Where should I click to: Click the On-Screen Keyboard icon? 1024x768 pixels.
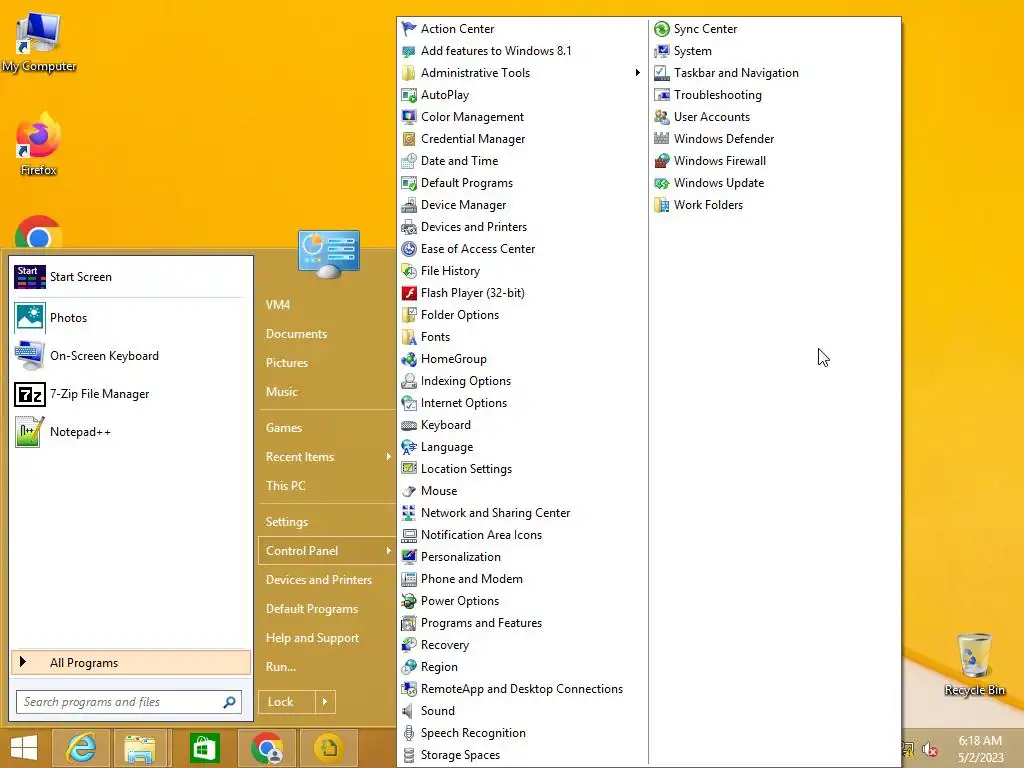pos(30,356)
